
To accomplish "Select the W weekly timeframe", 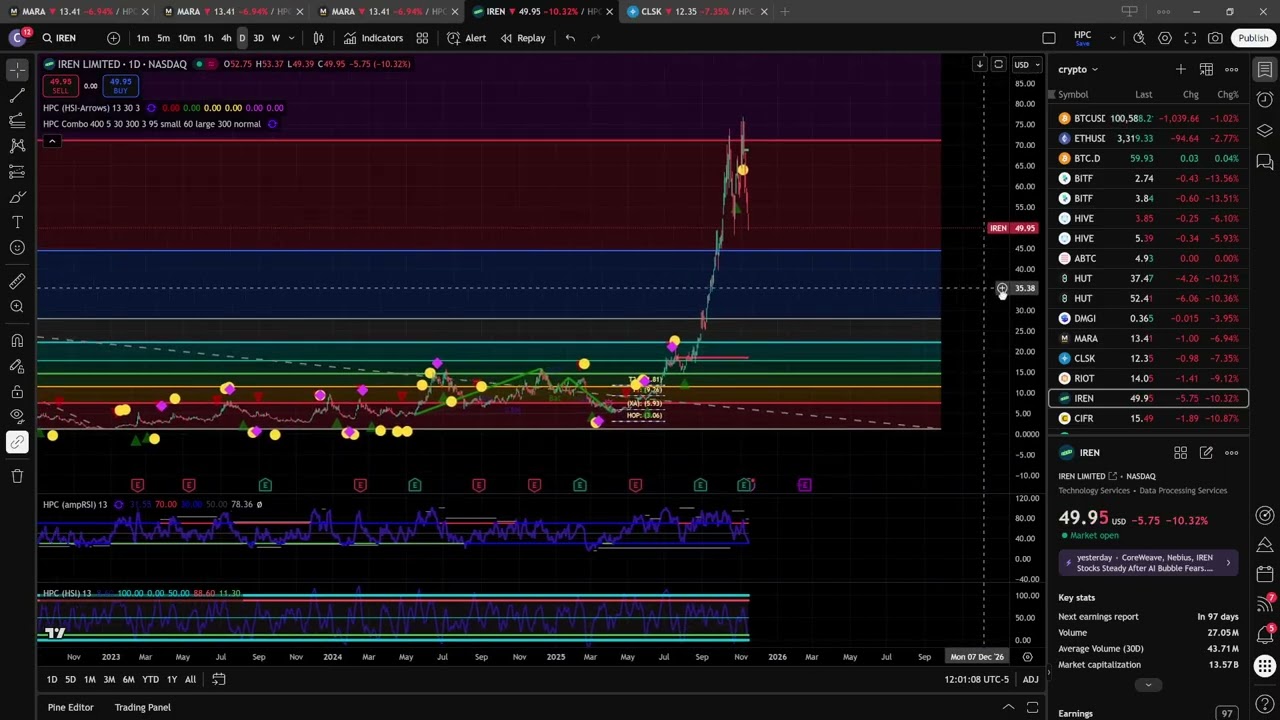I will point(276,38).
